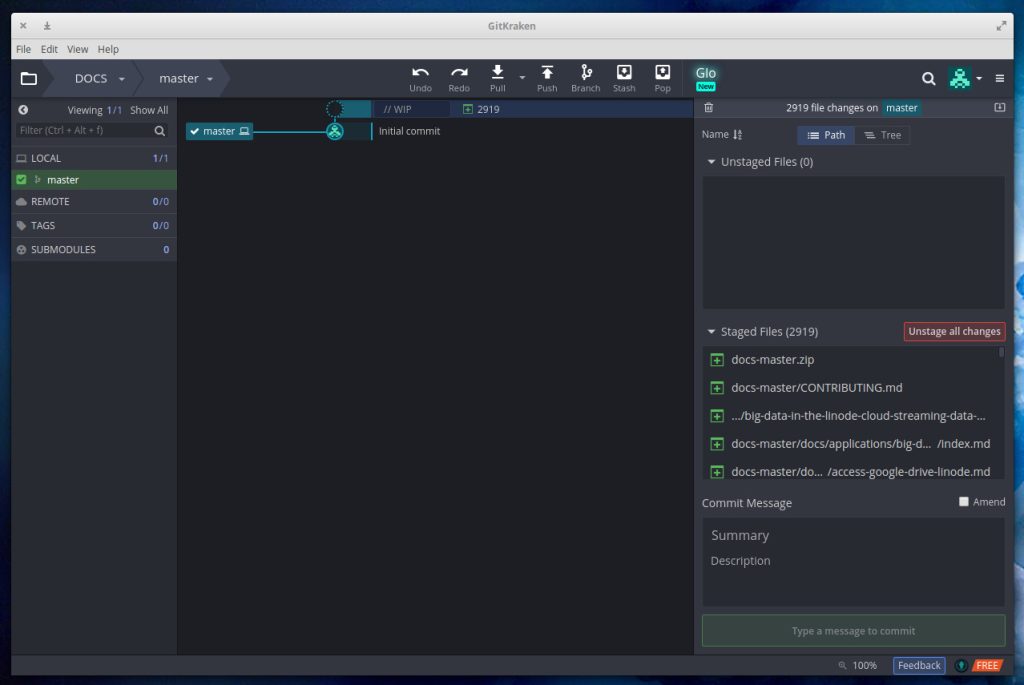This screenshot has height=685, width=1024.
Task: Stash changes with the Stash icon
Action: (624, 73)
